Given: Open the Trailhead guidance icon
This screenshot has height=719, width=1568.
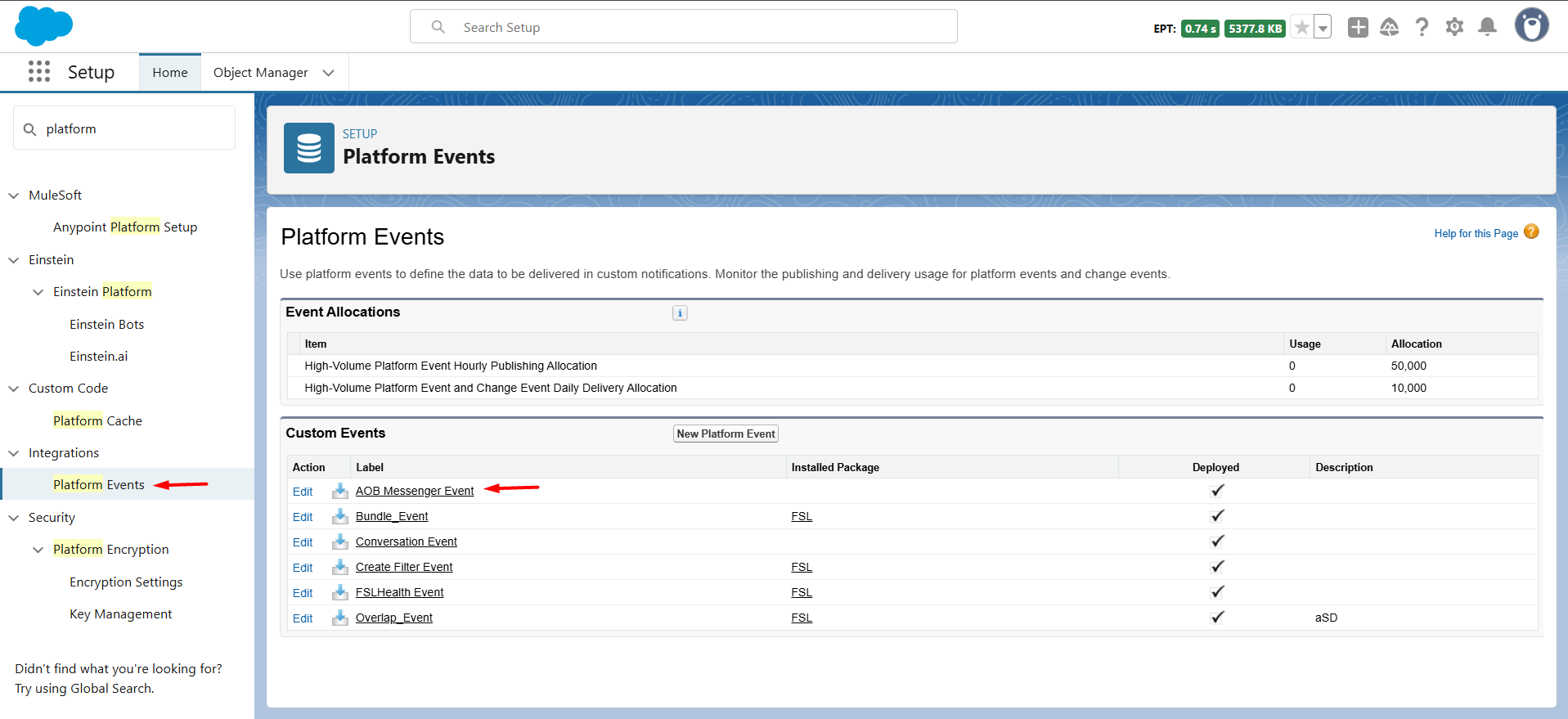Looking at the screenshot, I should [1390, 27].
